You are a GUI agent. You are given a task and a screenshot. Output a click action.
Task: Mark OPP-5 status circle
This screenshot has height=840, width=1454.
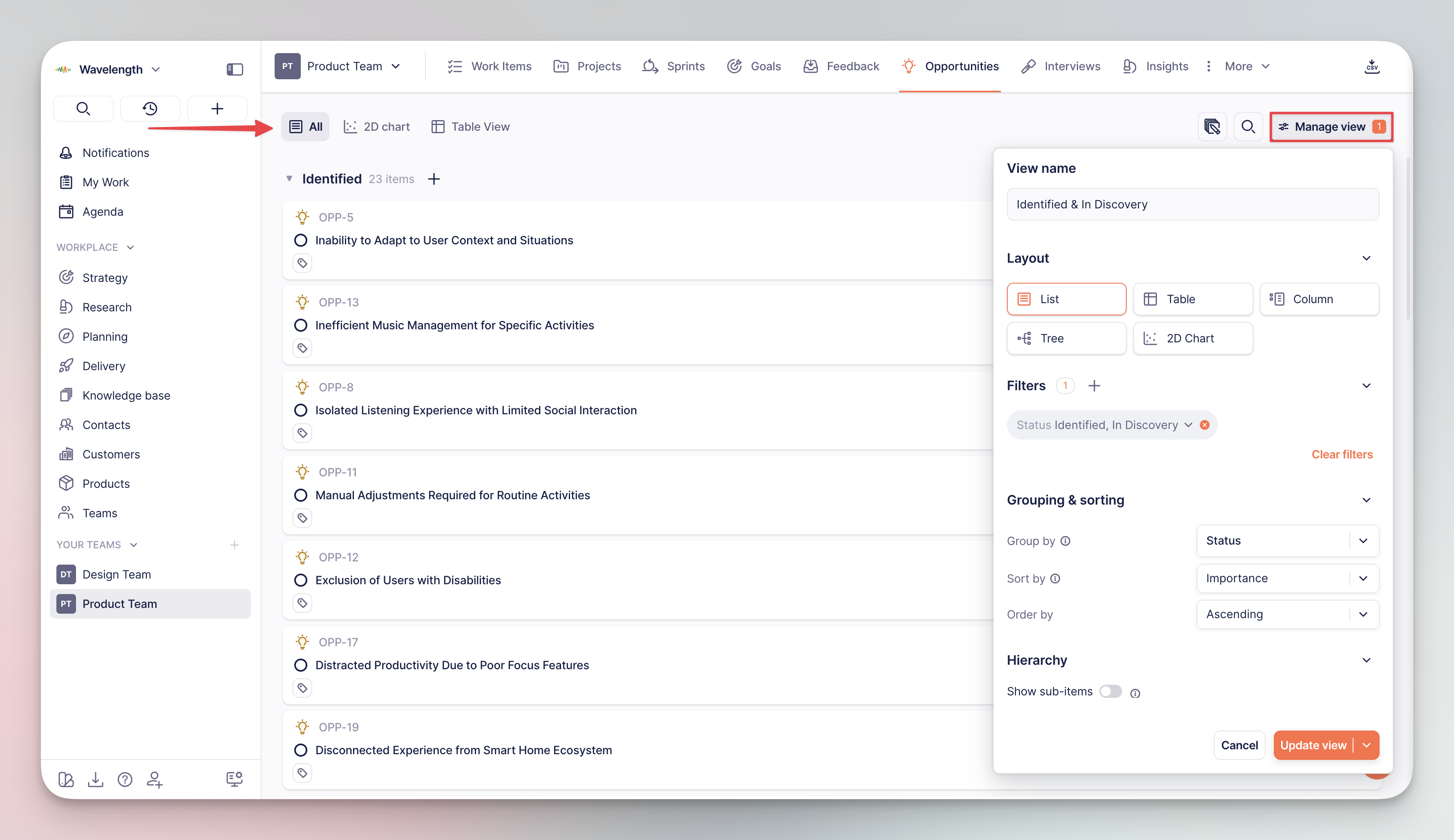click(301, 240)
